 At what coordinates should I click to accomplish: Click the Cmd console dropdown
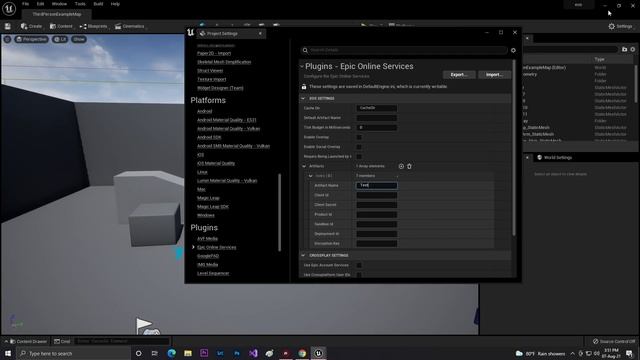pos(62,341)
